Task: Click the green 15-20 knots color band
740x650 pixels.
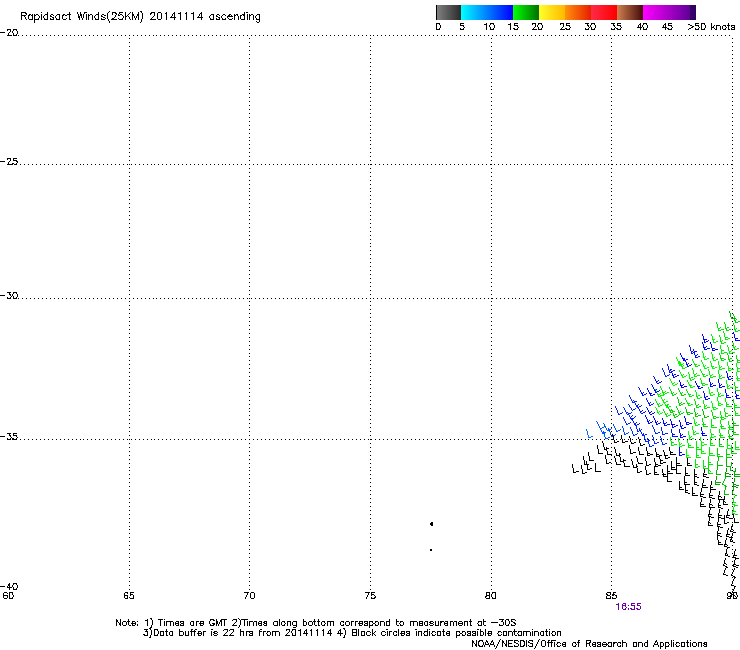Action: 526,12
